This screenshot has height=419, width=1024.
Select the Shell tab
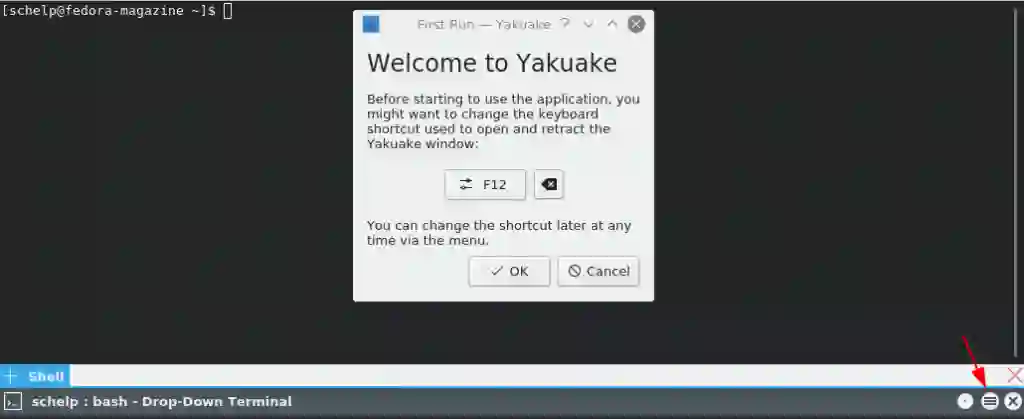click(45, 376)
